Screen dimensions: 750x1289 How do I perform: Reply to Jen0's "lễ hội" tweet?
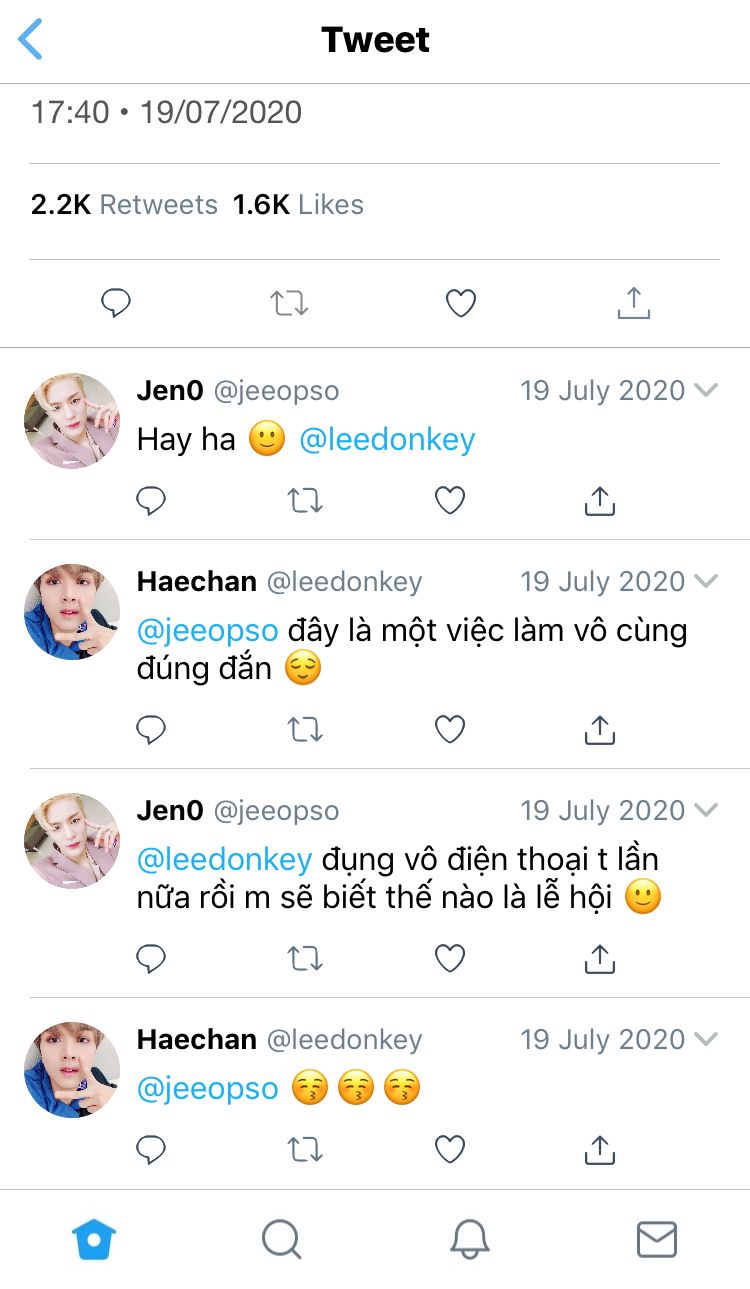point(151,960)
